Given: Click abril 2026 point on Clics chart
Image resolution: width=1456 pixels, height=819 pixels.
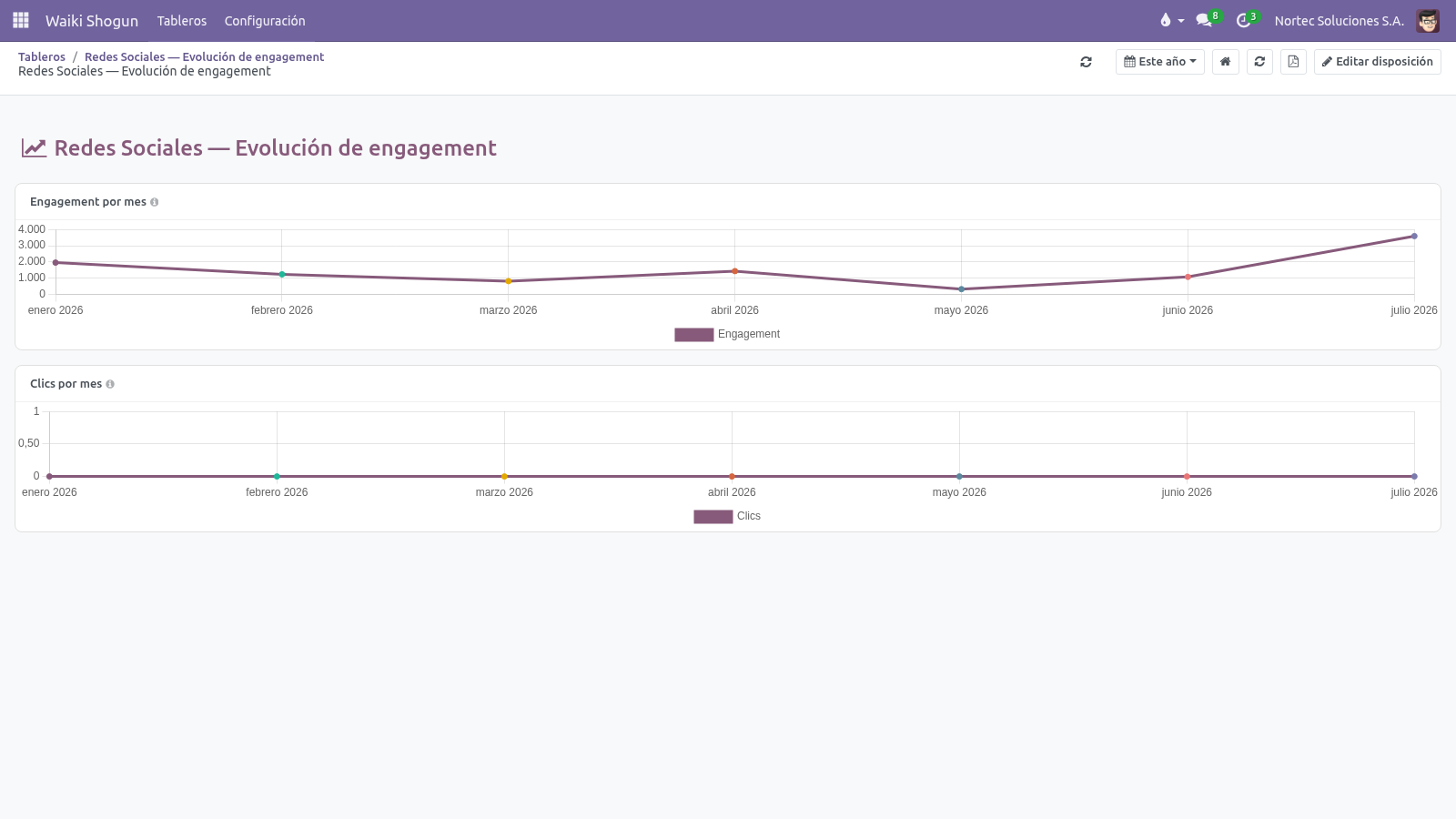Looking at the screenshot, I should click(732, 476).
